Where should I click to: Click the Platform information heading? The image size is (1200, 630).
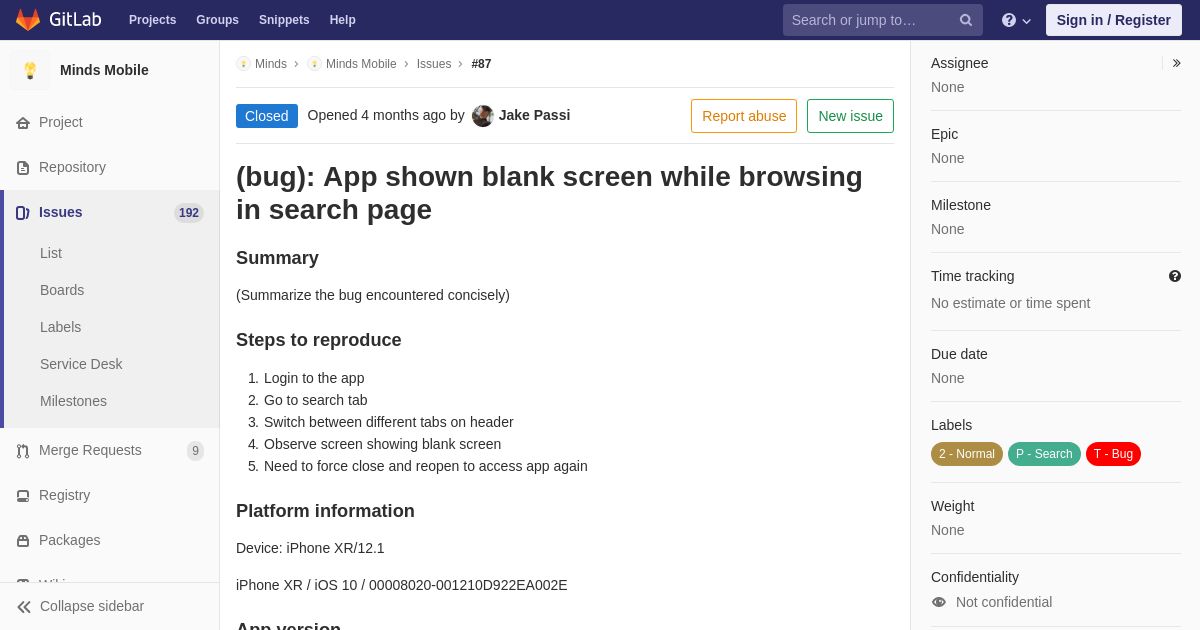[325, 511]
